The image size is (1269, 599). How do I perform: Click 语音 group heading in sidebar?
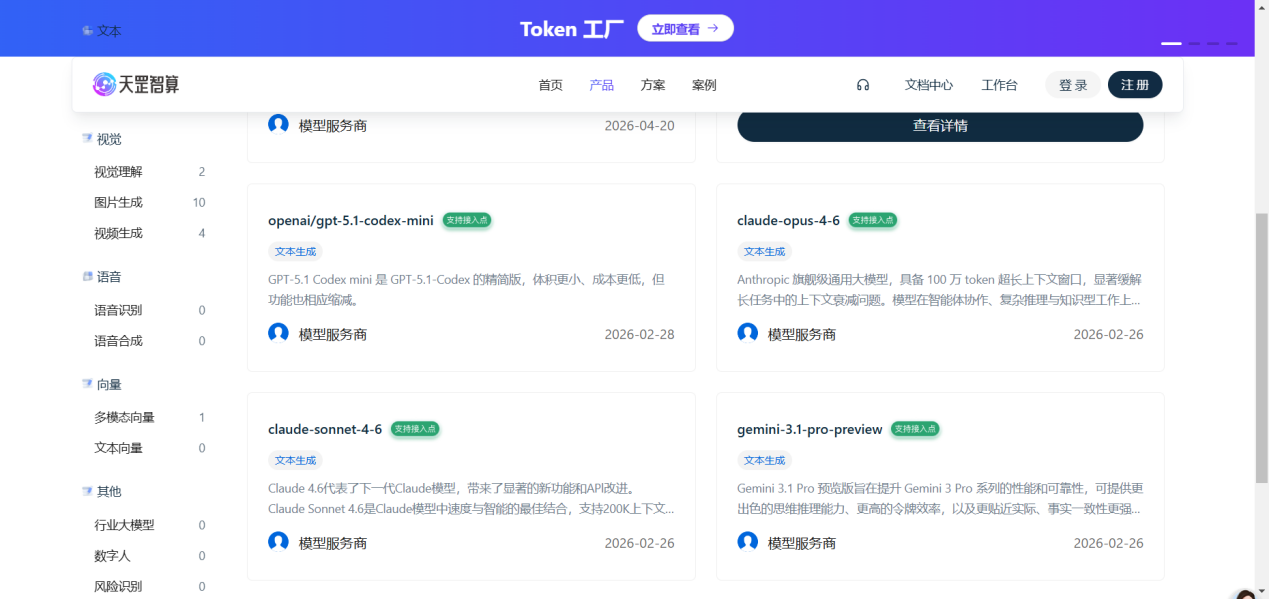[109, 277]
